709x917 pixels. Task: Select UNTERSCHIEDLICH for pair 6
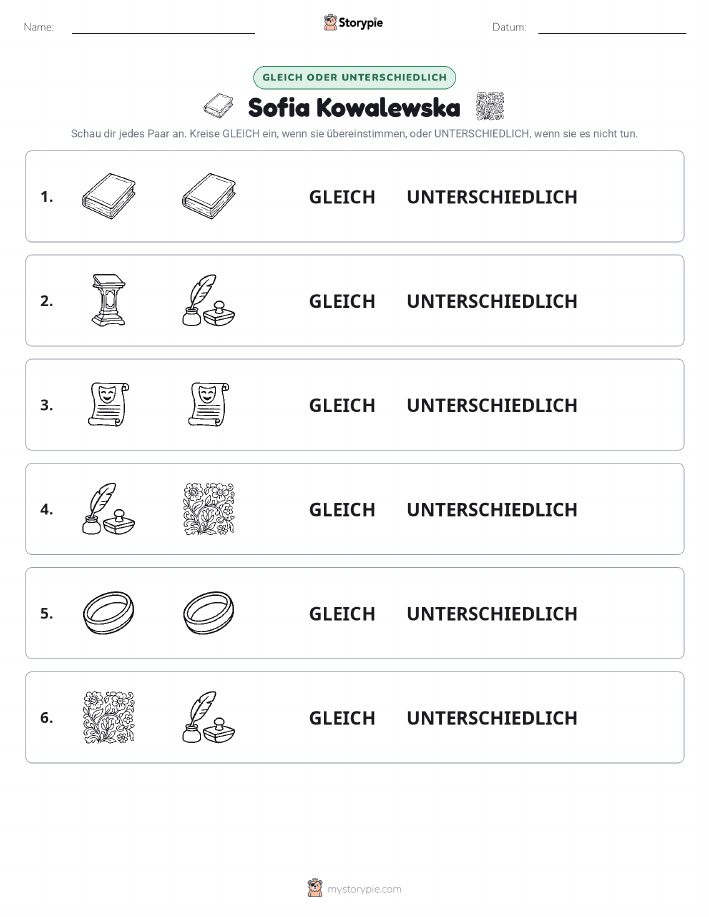tap(492, 718)
